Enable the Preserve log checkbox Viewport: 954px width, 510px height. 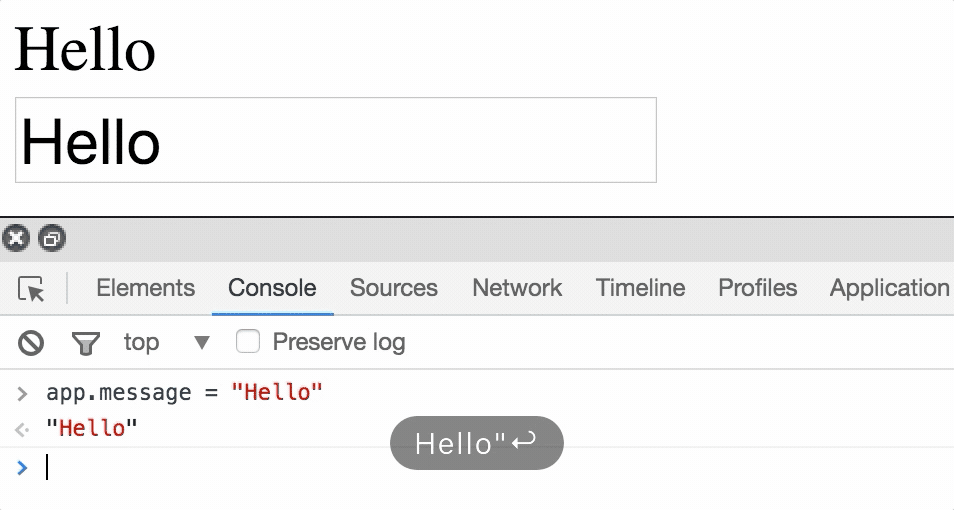(x=247, y=342)
